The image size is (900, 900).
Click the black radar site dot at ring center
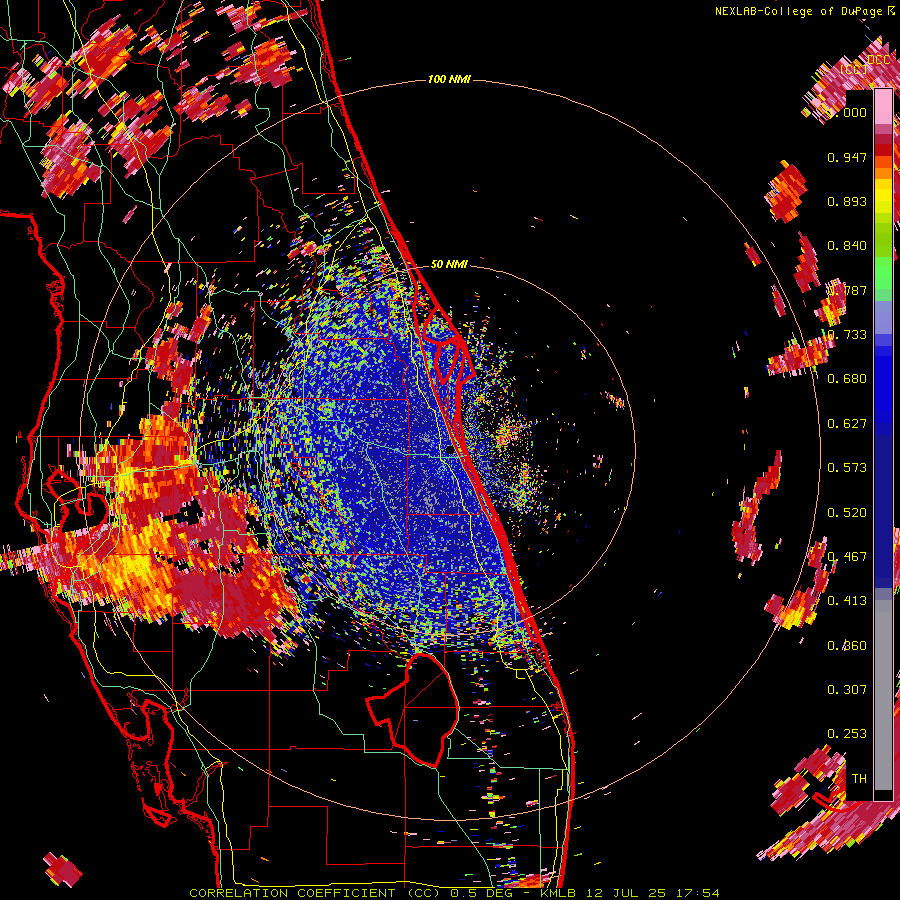[450, 451]
